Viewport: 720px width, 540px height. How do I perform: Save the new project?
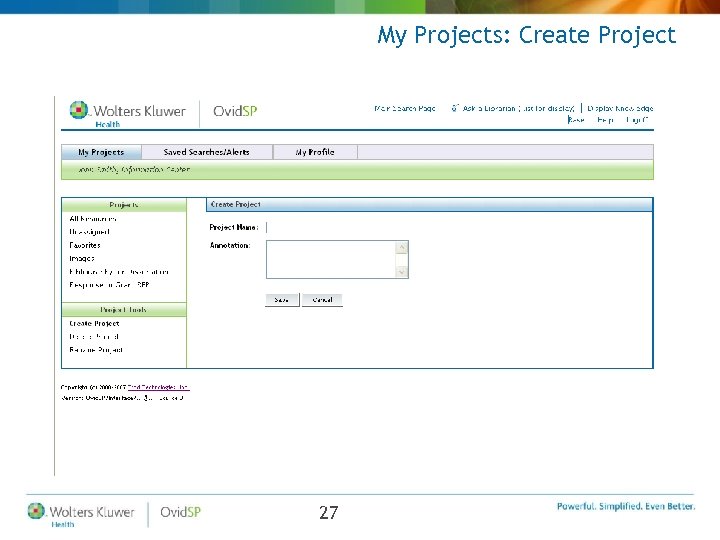tap(282, 300)
